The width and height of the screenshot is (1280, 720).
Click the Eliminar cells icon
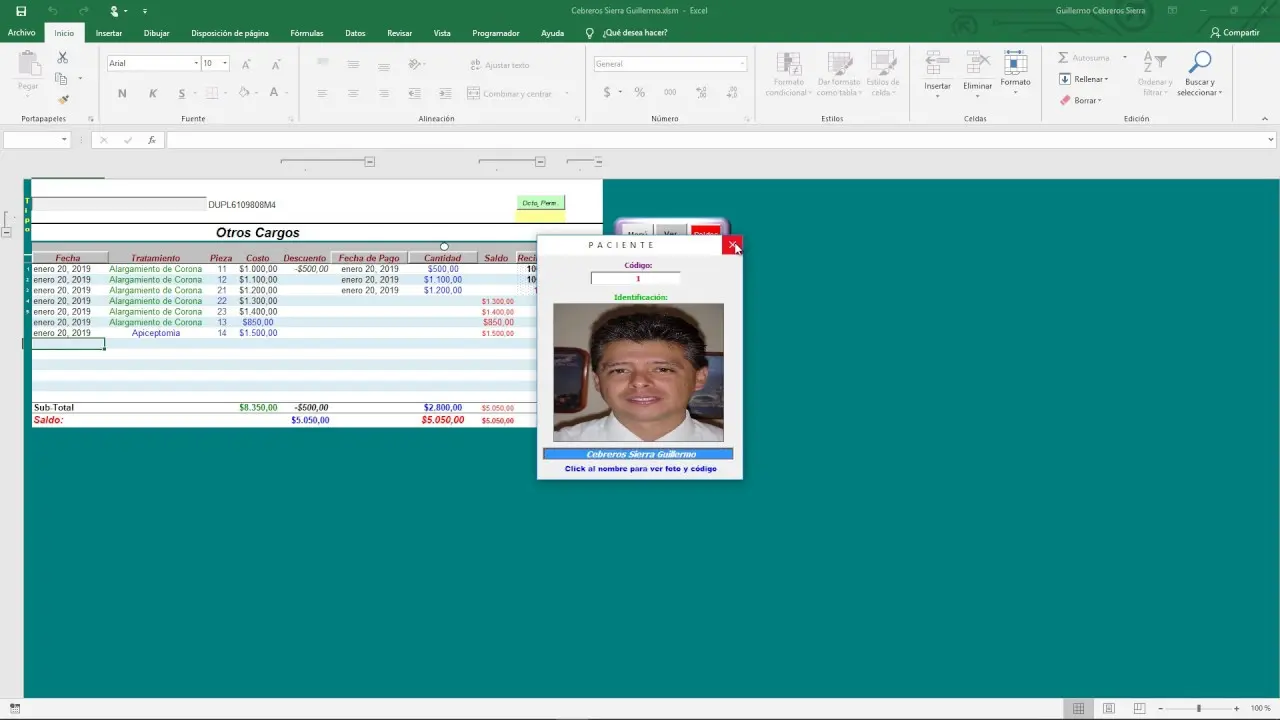coord(977,64)
